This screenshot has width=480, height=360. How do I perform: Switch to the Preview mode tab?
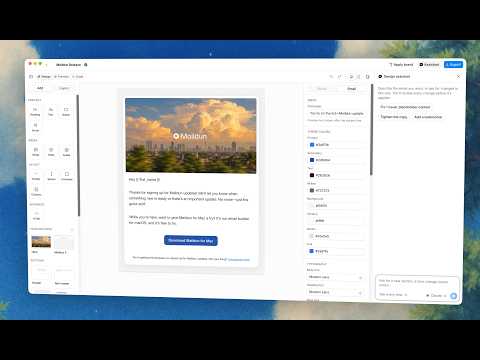pos(61,77)
